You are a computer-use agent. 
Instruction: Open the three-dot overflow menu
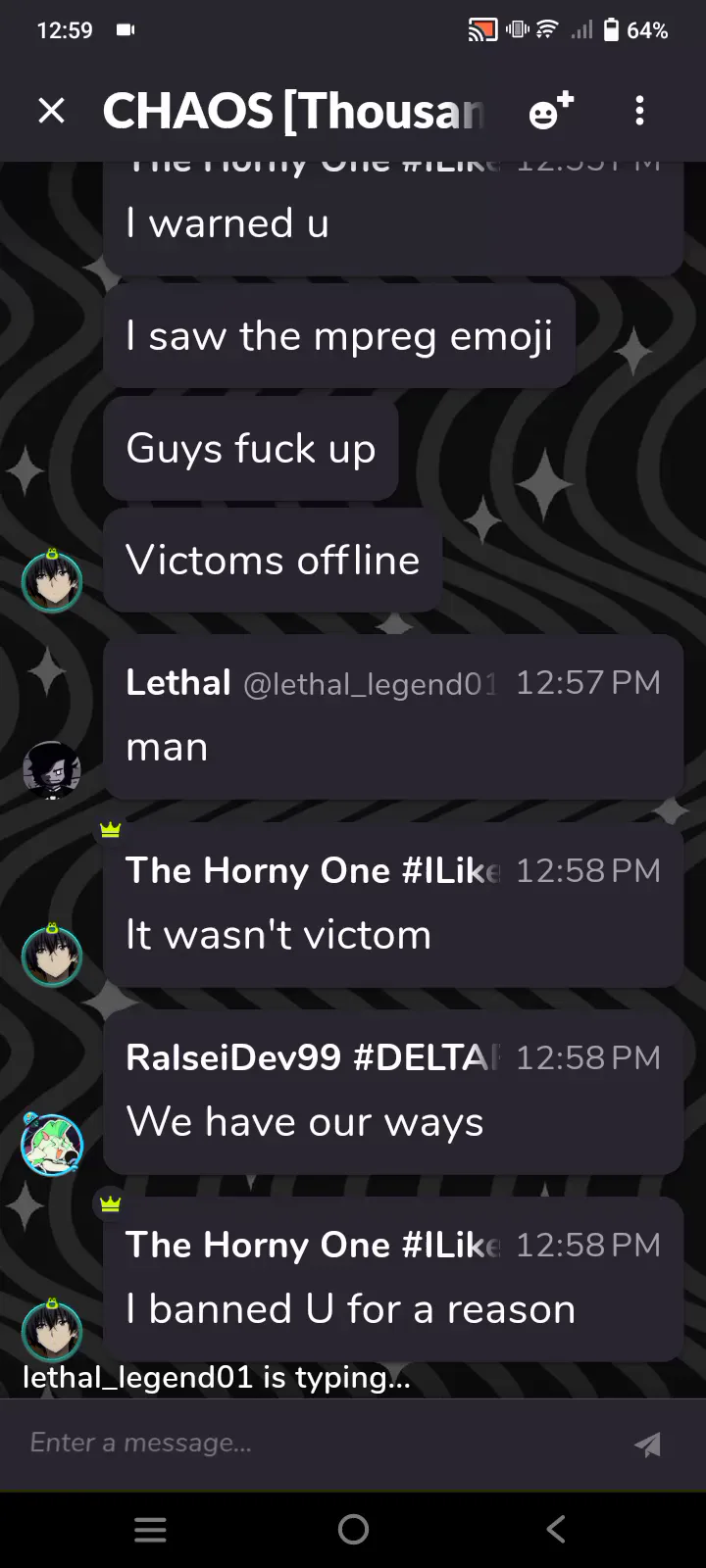pos(639,111)
